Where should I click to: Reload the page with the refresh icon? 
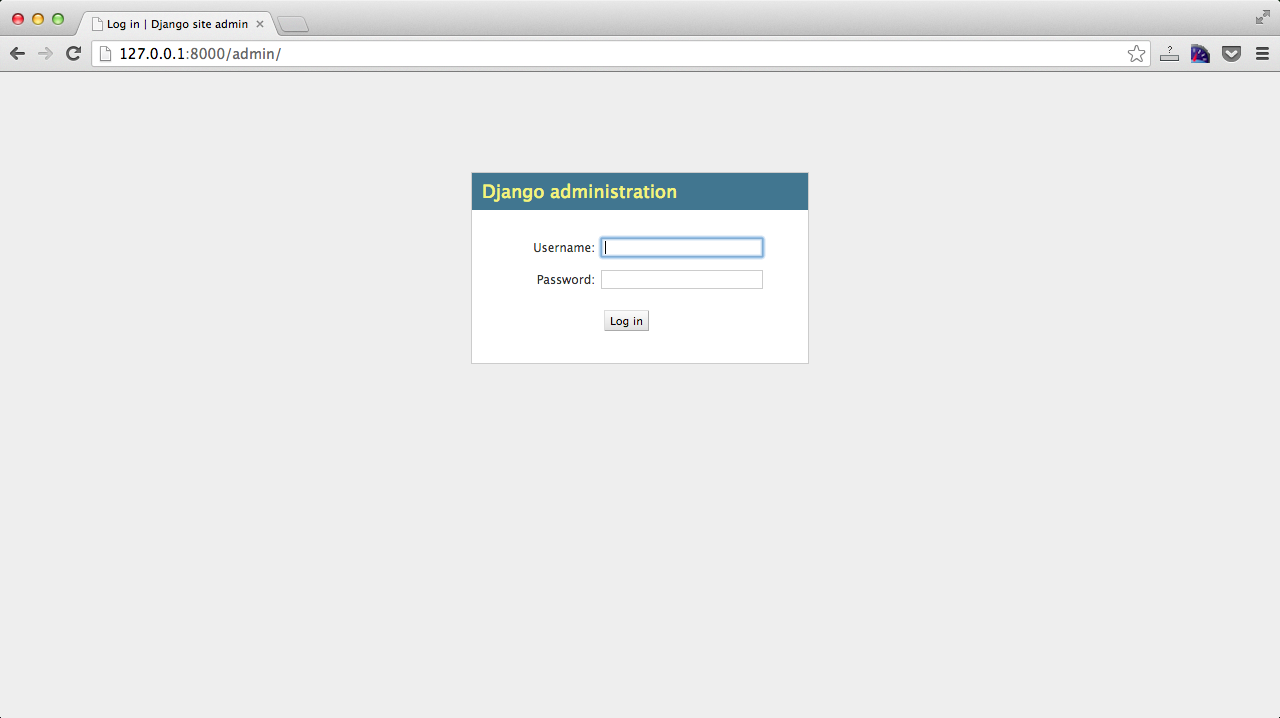73,54
